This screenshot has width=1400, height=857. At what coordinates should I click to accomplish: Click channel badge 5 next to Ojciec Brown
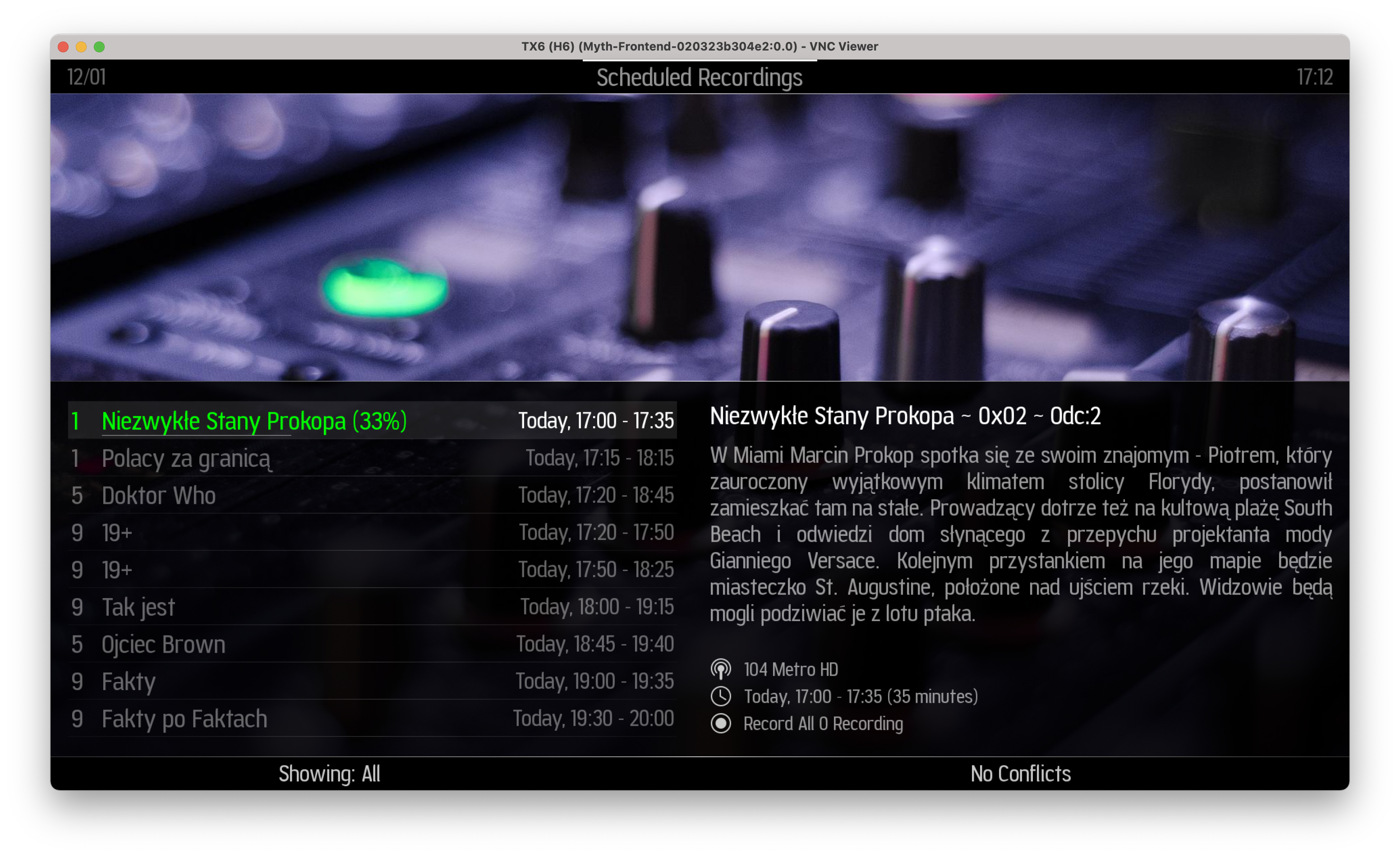pos(77,644)
